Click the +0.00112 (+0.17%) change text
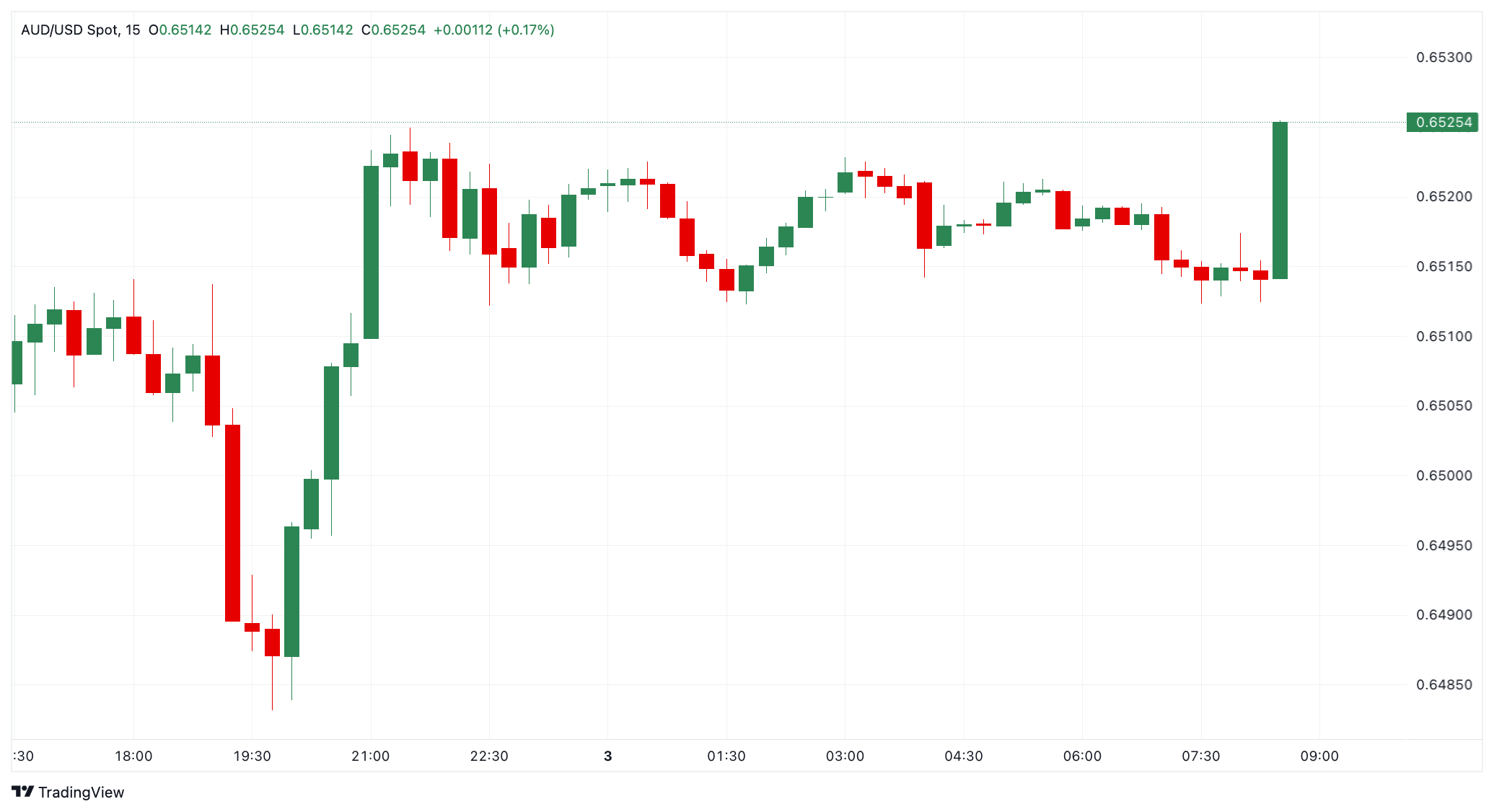Image resolution: width=1494 pixels, height=812 pixels. (493, 30)
